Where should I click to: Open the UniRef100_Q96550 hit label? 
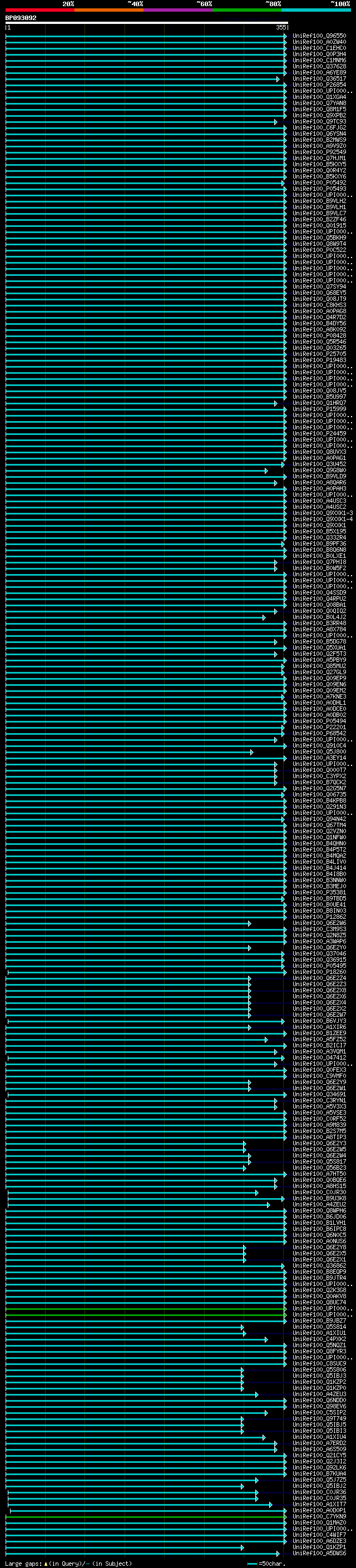[319, 36]
